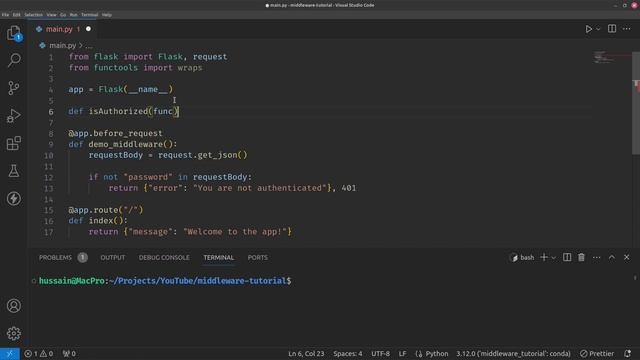Image resolution: width=640 pixels, height=360 pixels.
Task: Click the "Welcome to the app!" string
Action: (x=235, y=231)
